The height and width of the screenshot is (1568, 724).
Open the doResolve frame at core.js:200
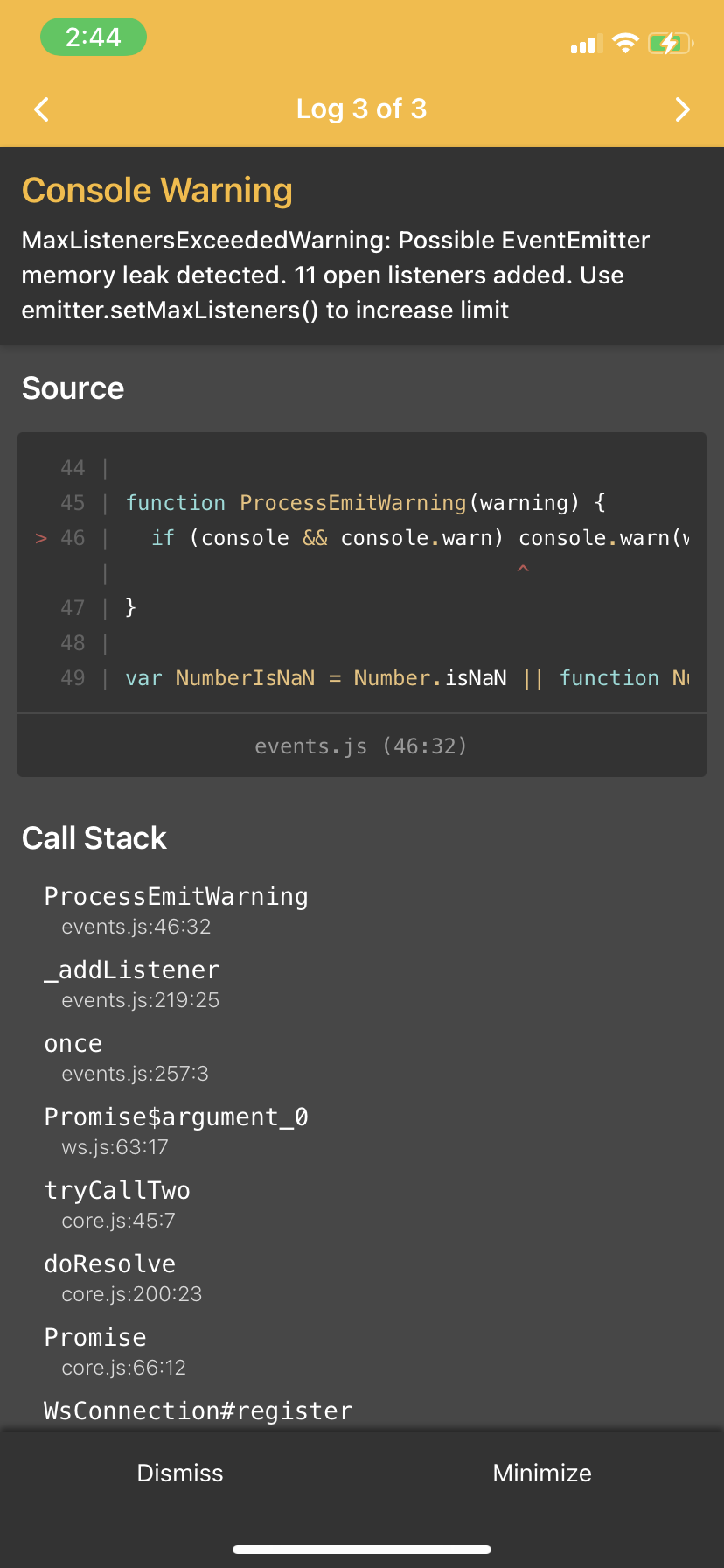(x=109, y=1263)
